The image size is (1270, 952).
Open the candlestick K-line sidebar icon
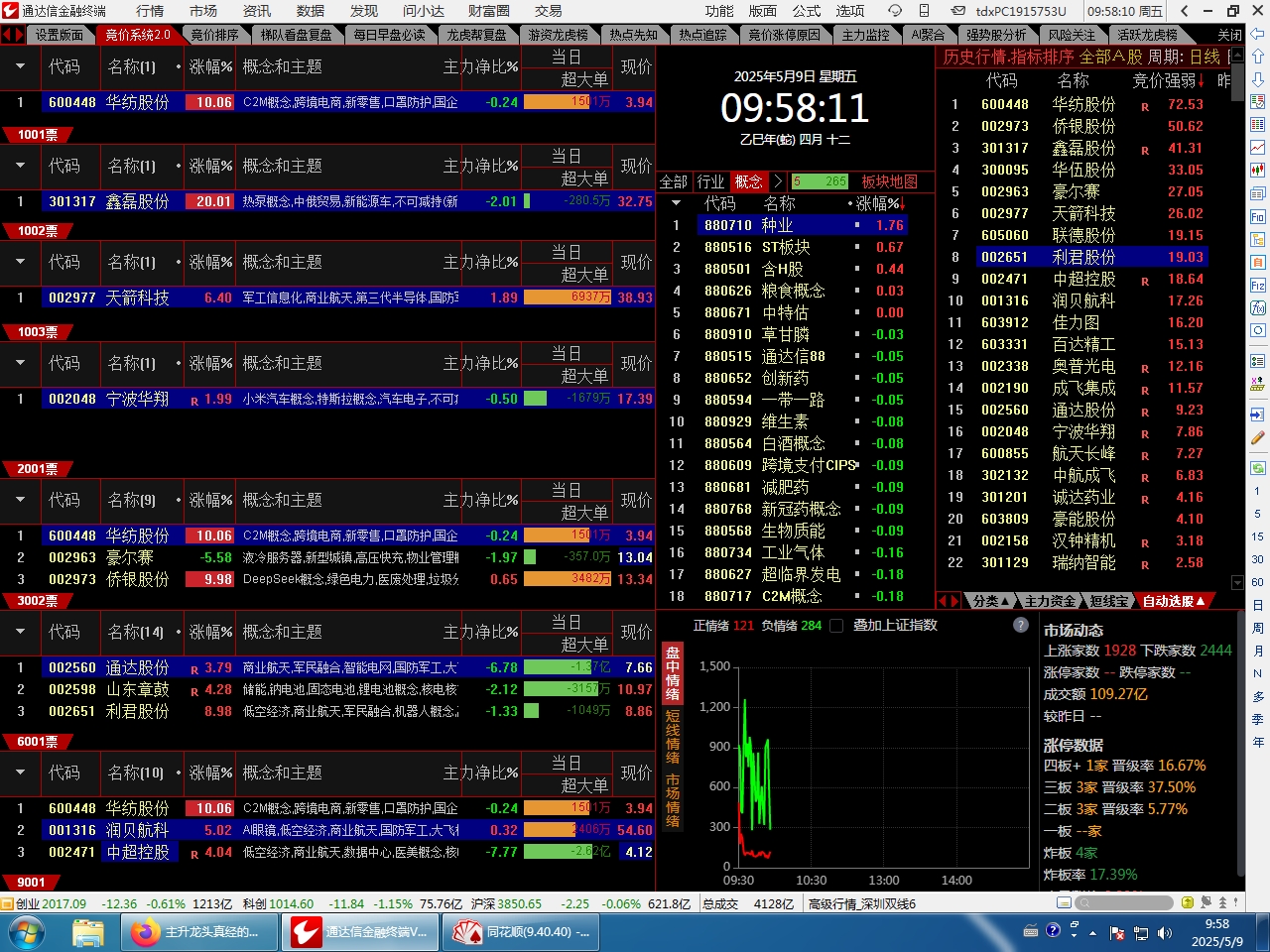[x=1258, y=170]
